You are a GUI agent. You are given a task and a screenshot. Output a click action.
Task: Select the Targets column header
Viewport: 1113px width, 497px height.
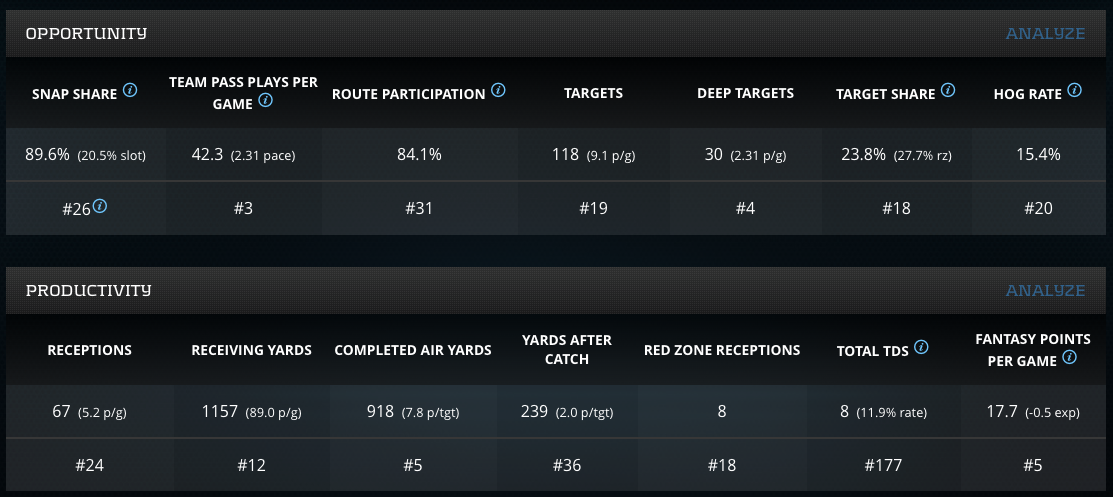[593, 93]
